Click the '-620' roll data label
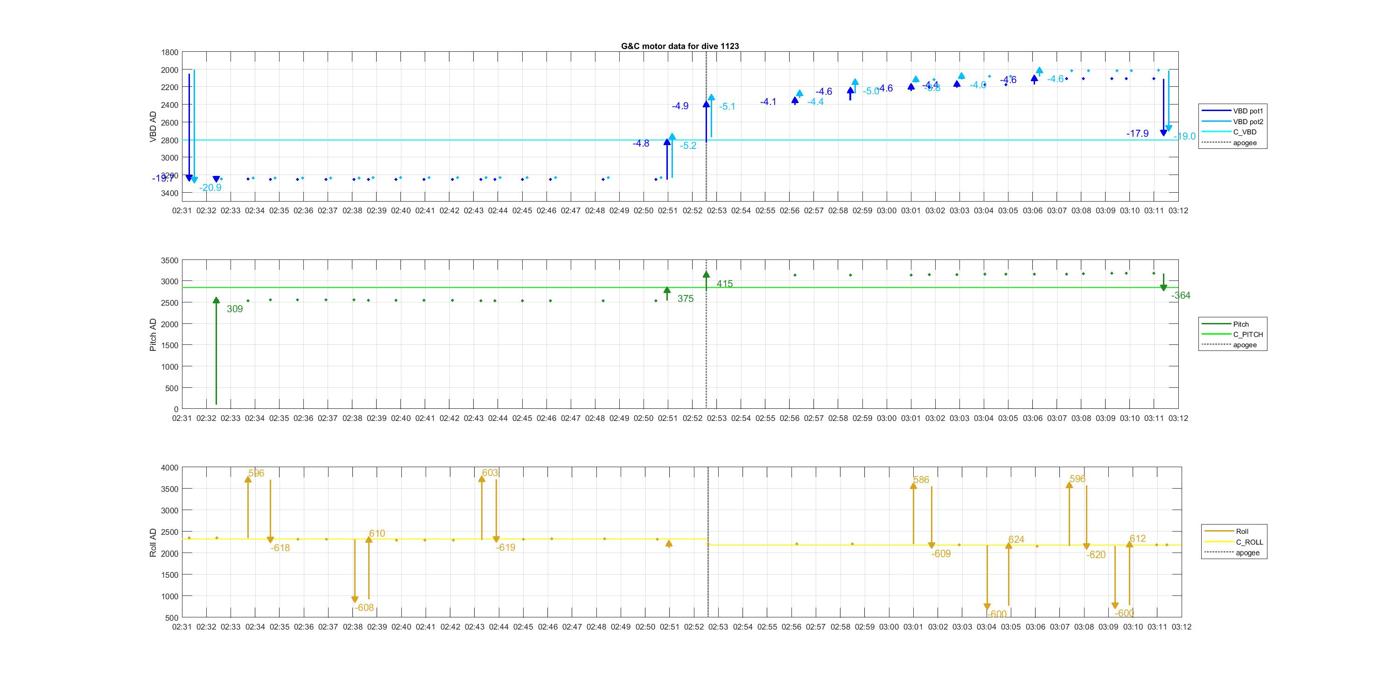Viewport: 1400px width, 693px height. coord(1096,555)
